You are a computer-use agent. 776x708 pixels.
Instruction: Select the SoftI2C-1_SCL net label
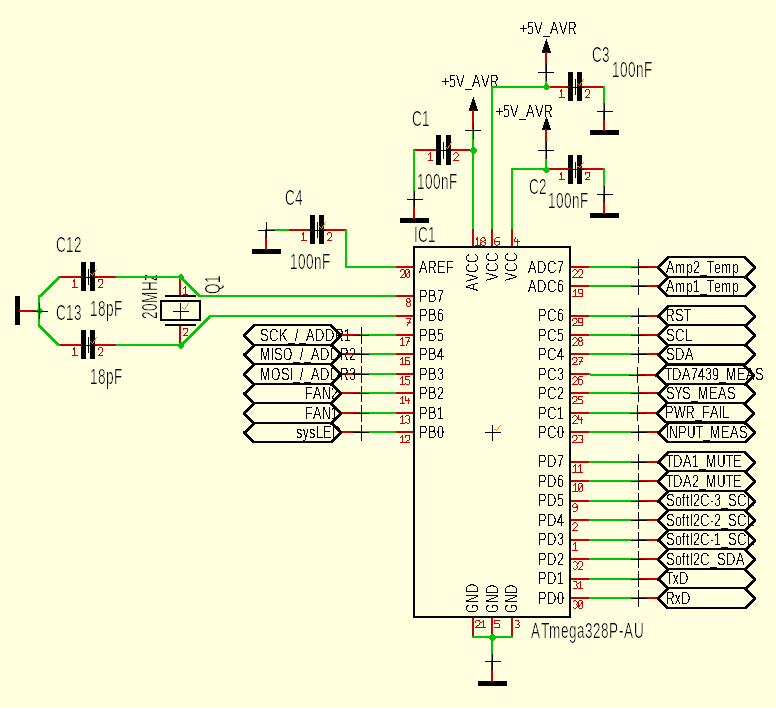point(706,539)
